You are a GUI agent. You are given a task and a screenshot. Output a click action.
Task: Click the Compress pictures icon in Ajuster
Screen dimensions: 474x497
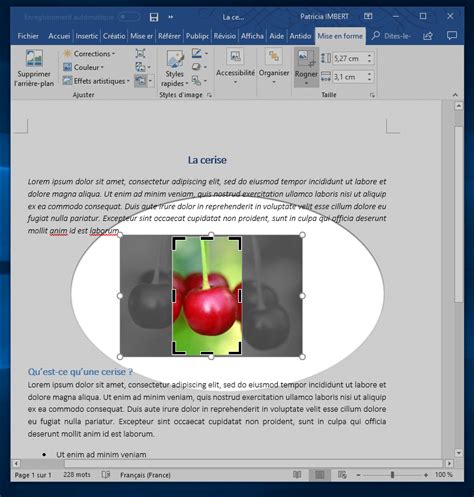point(140,53)
